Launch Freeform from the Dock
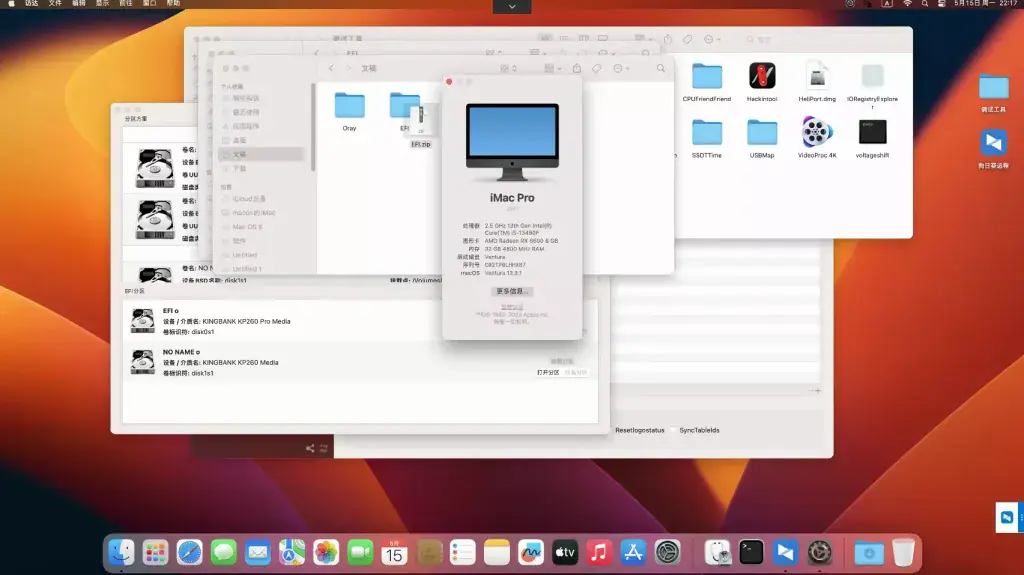Viewport: 1024px width, 575px height. [530, 553]
